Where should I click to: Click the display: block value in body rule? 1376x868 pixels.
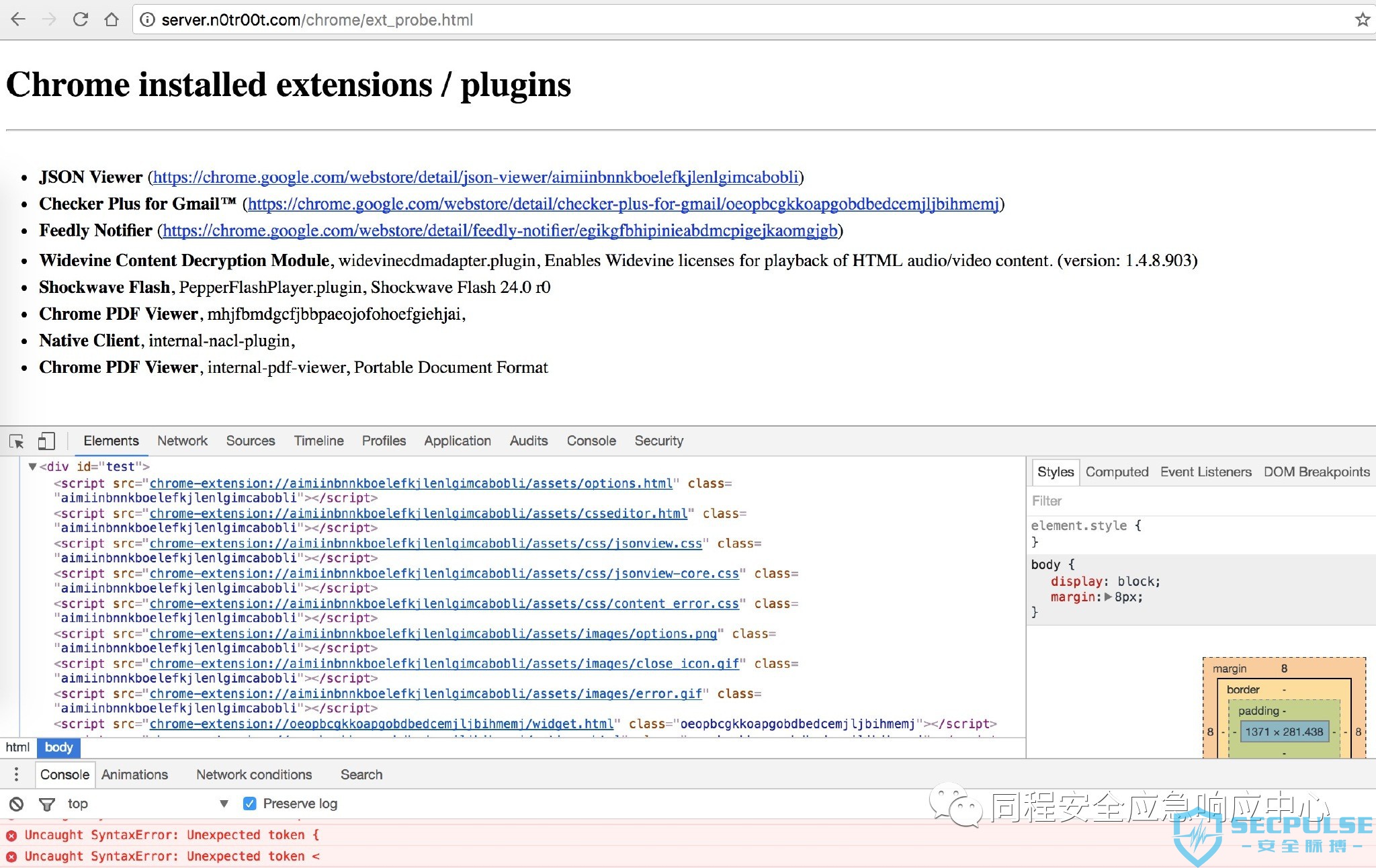click(1137, 582)
